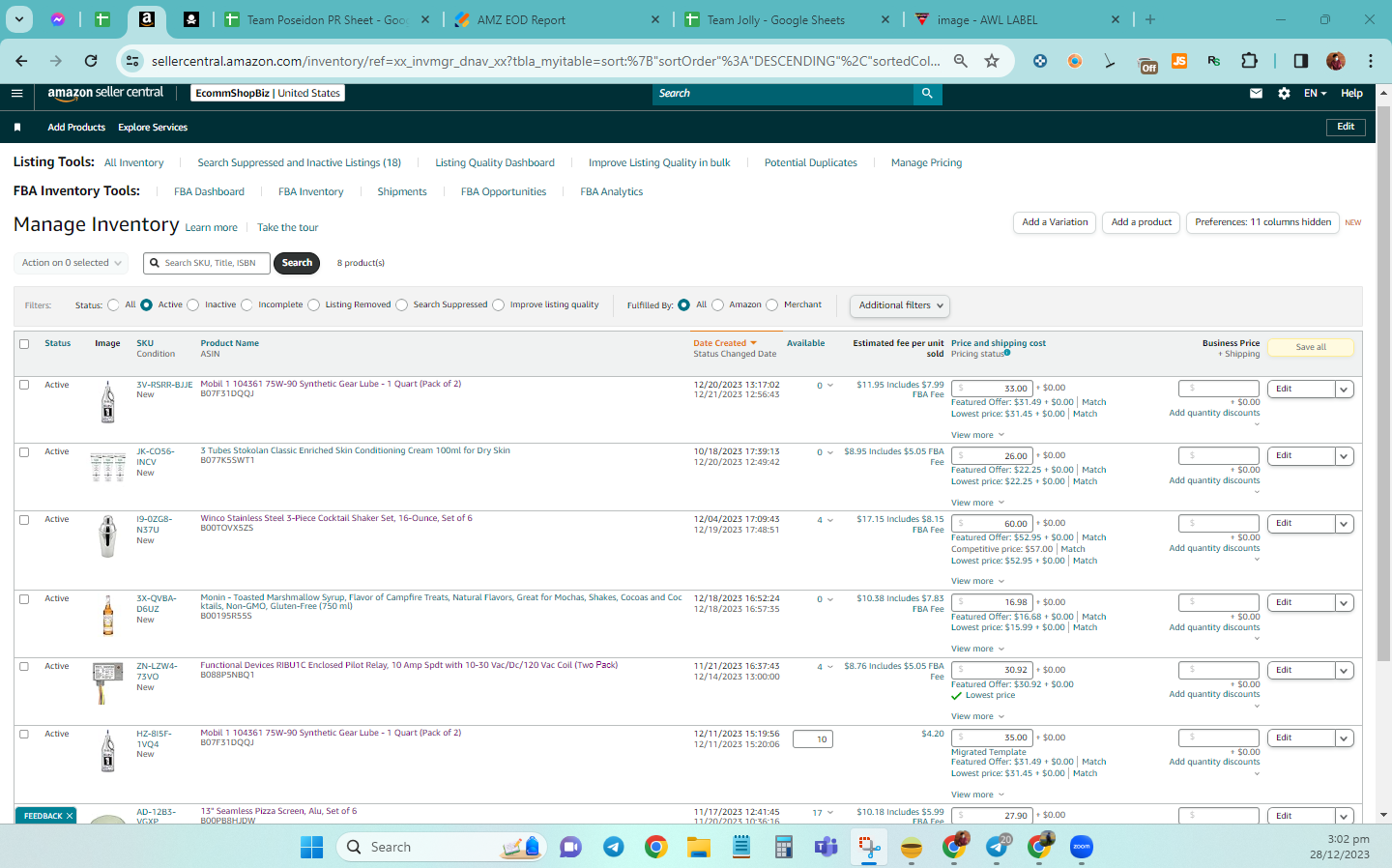
Task: View site information icon in the address bar
Action: tap(131, 61)
